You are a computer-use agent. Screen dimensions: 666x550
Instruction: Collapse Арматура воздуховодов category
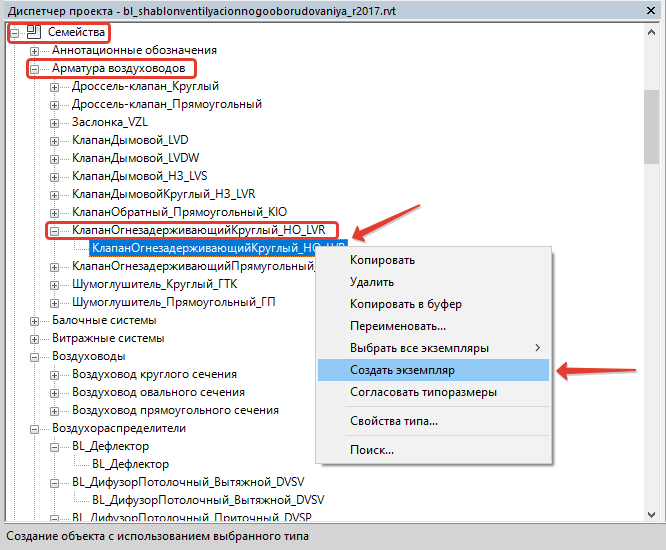pyautogui.click(x=35, y=68)
